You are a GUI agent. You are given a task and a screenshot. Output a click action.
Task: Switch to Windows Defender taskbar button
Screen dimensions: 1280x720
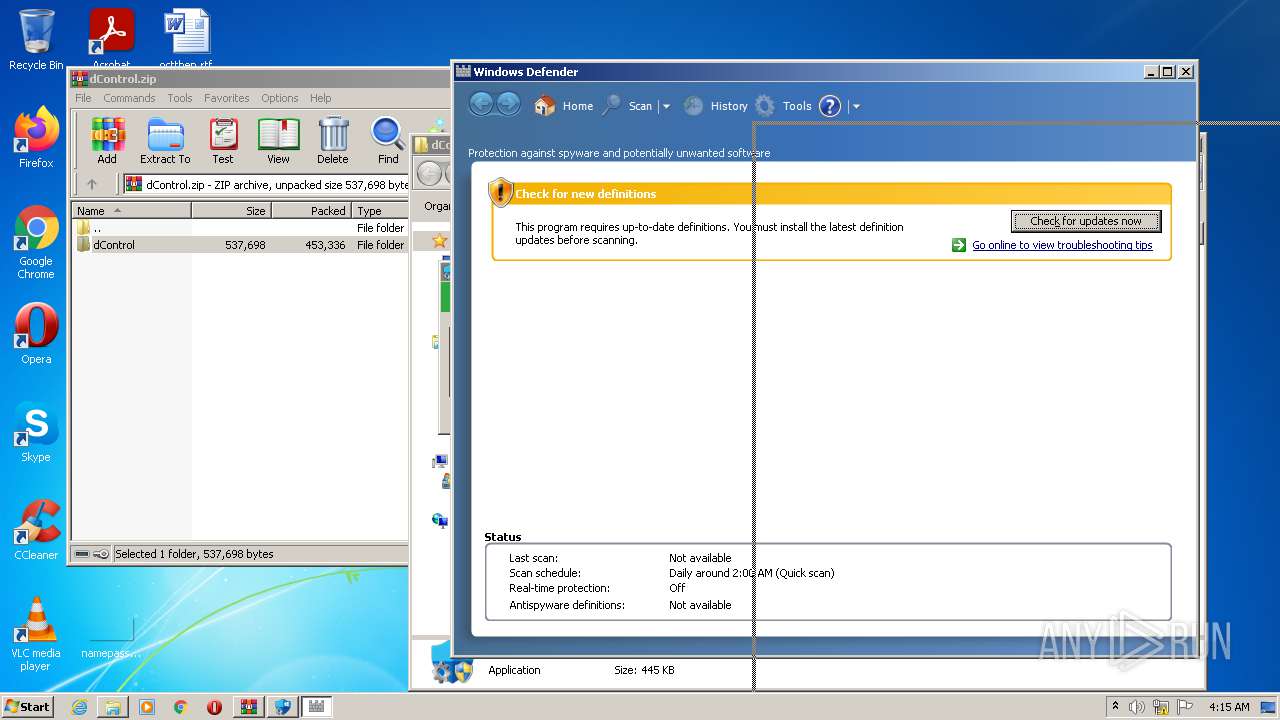click(x=317, y=707)
